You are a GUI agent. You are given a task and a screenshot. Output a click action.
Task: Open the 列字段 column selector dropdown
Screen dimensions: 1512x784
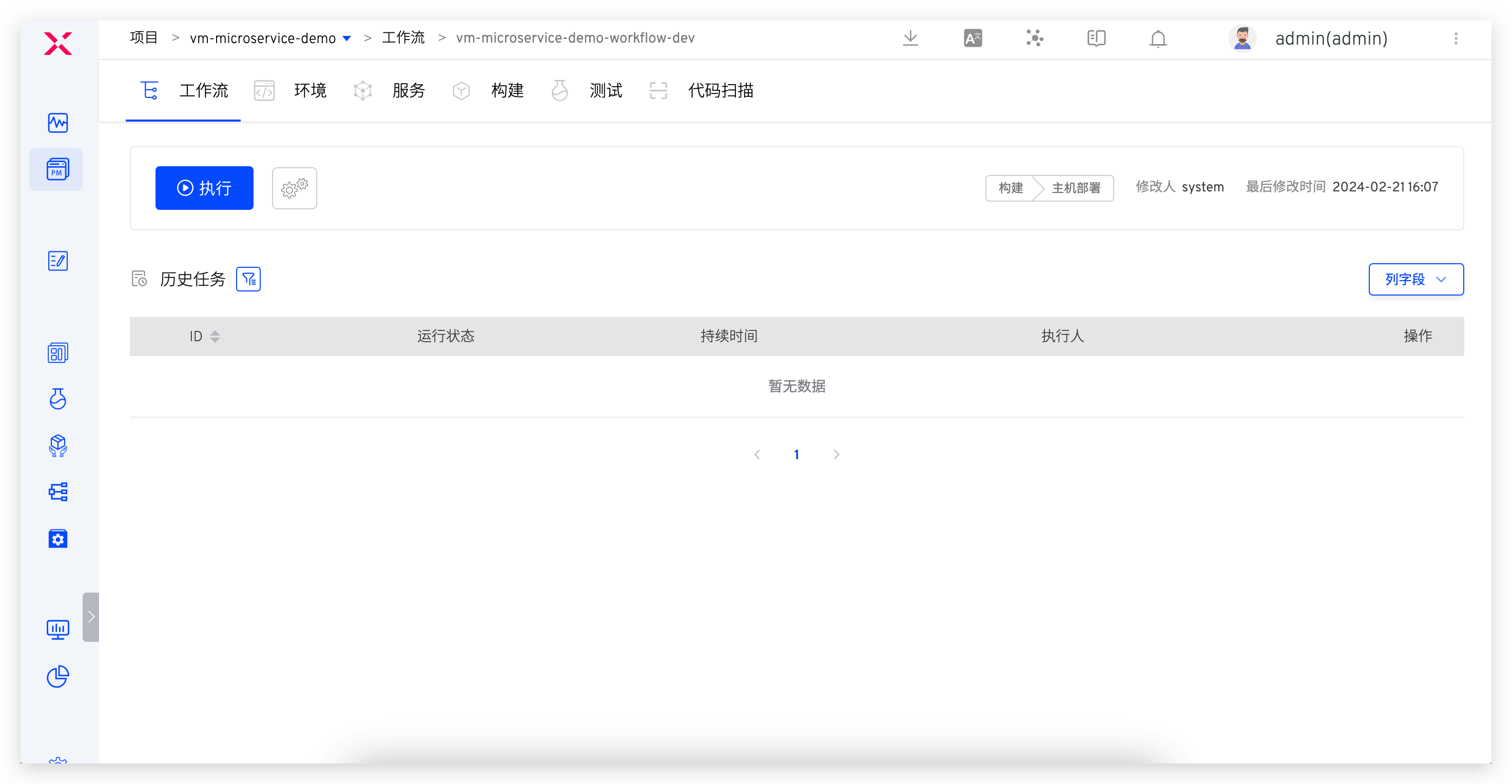tap(1415, 279)
